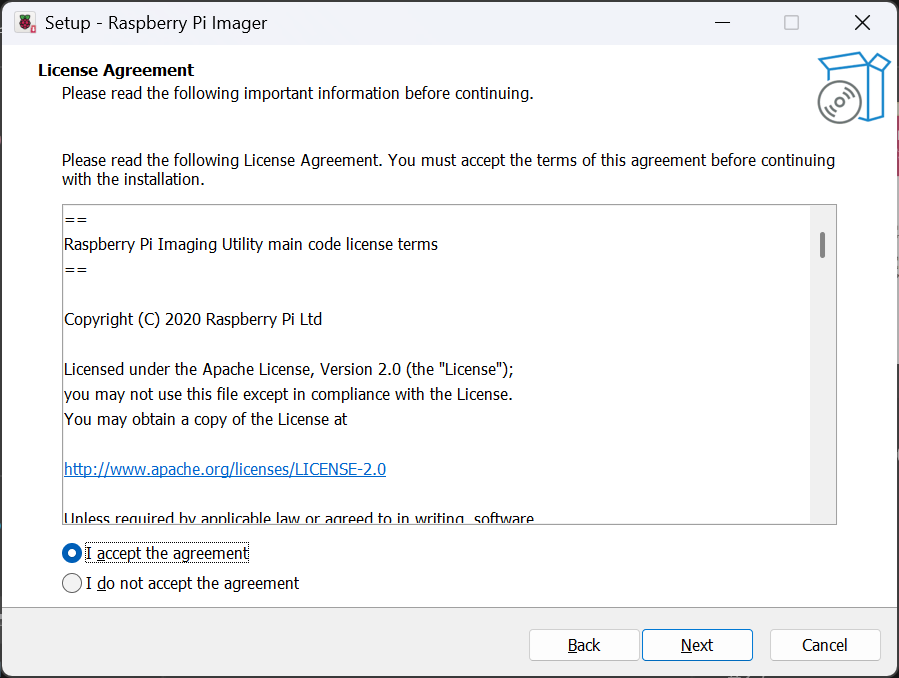Click scrollbar track below the thumb
The height and width of the screenshot is (678, 899).
point(822,400)
